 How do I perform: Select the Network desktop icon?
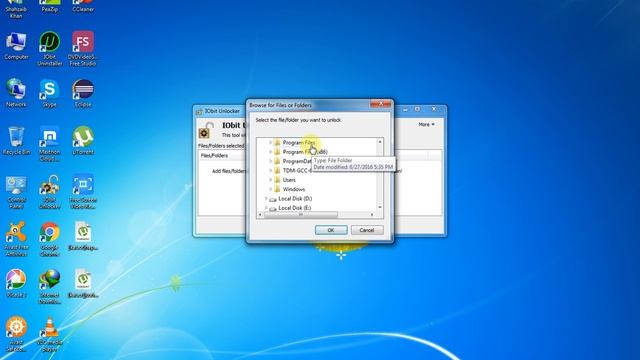point(16,93)
